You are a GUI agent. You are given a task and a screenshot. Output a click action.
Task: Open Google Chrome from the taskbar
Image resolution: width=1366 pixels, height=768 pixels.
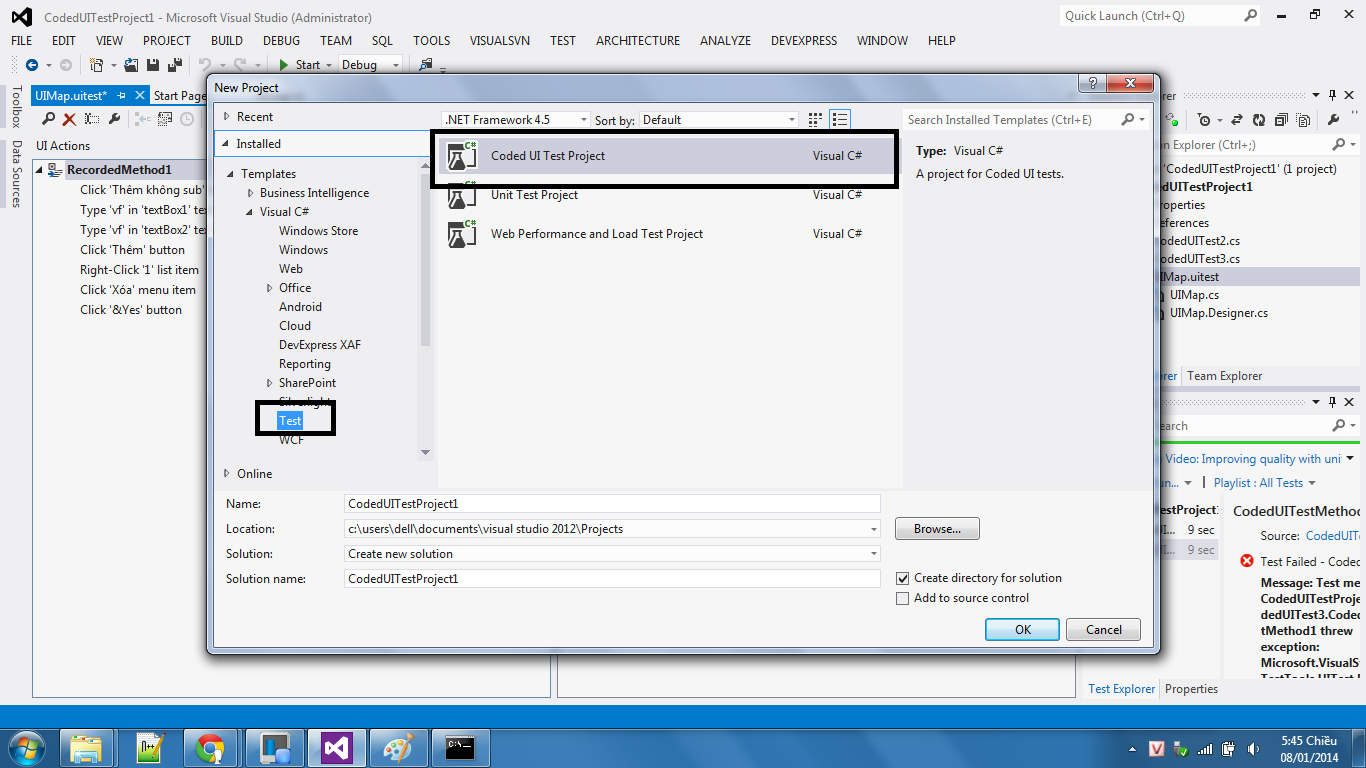pyautogui.click(x=210, y=747)
